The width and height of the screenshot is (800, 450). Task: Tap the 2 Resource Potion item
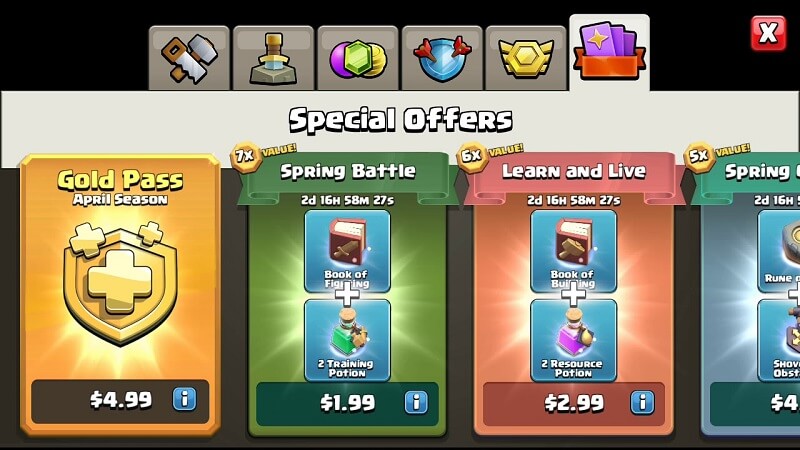573,340
